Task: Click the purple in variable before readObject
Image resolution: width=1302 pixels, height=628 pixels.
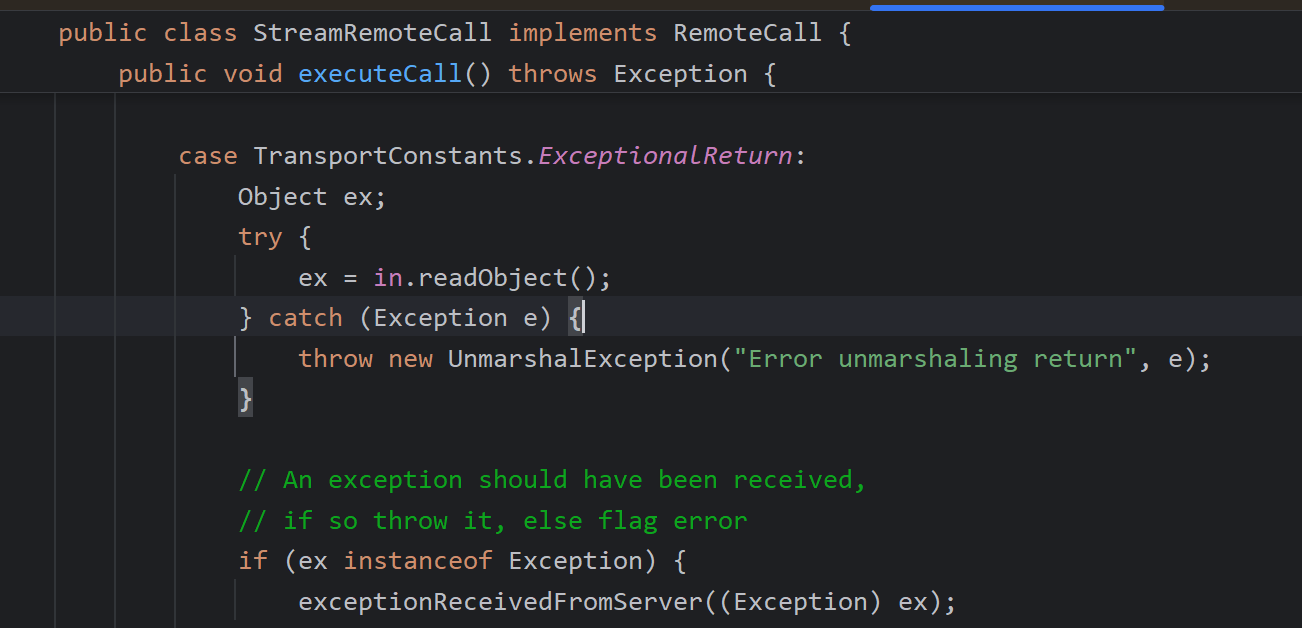Action: point(387,278)
